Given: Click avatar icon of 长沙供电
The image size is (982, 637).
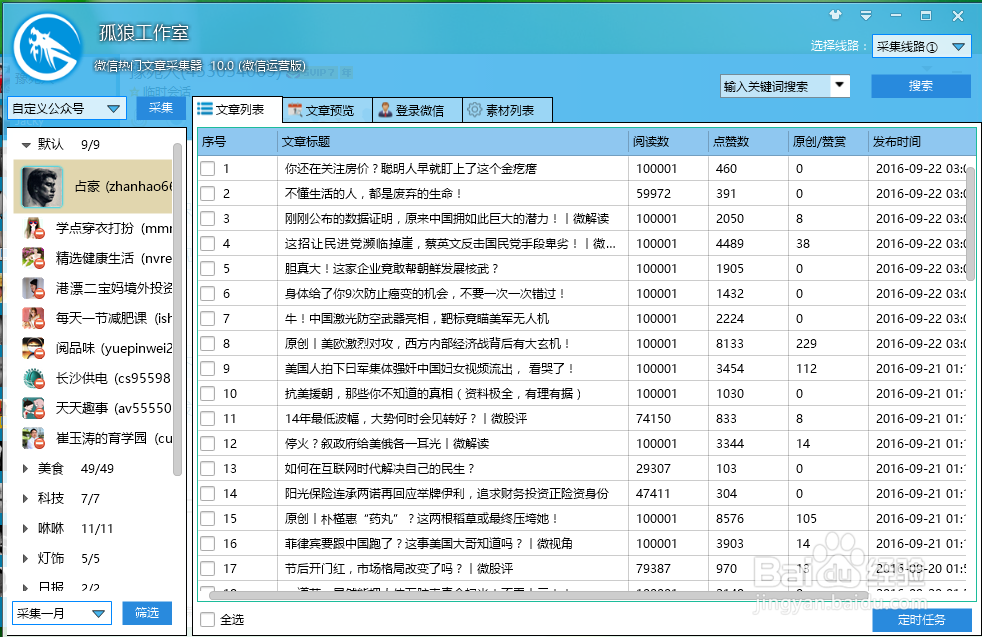Looking at the screenshot, I should tap(33, 378).
